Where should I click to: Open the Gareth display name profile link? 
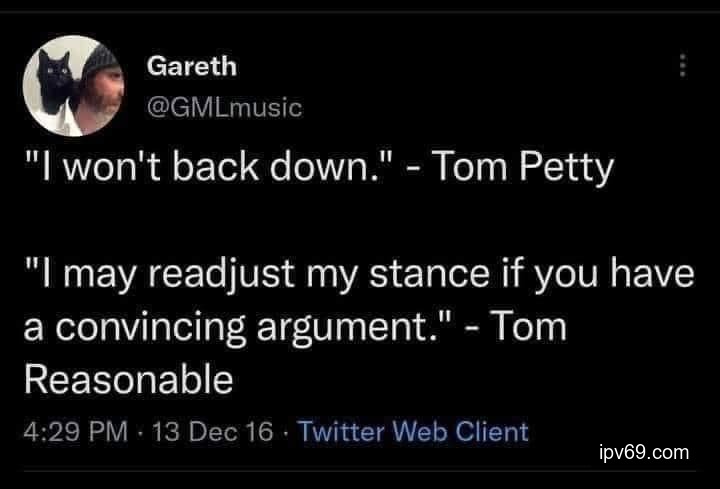coord(192,66)
